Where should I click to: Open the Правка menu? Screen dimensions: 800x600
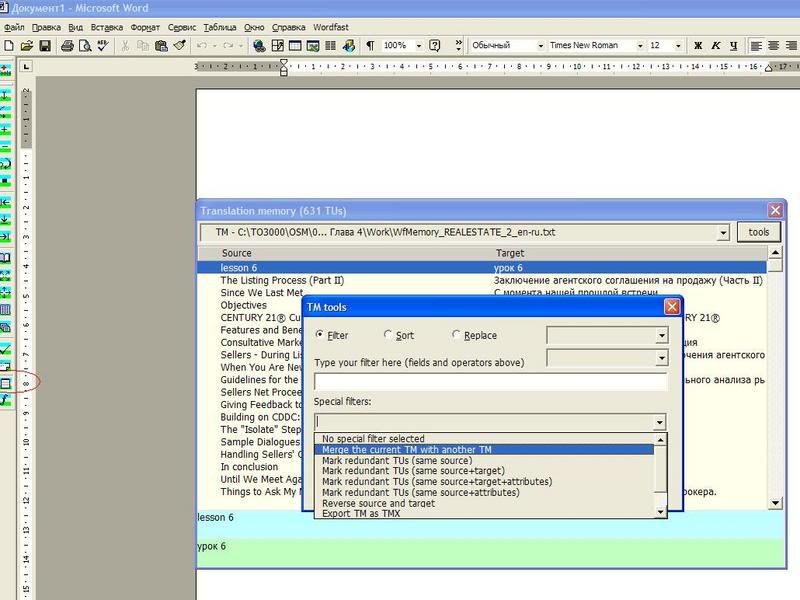(x=46, y=27)
